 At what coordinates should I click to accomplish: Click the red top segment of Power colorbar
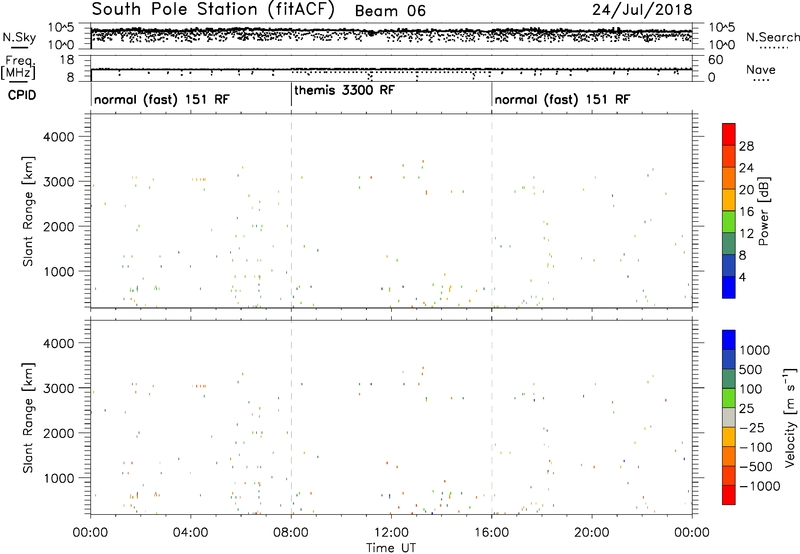point(729,134)
